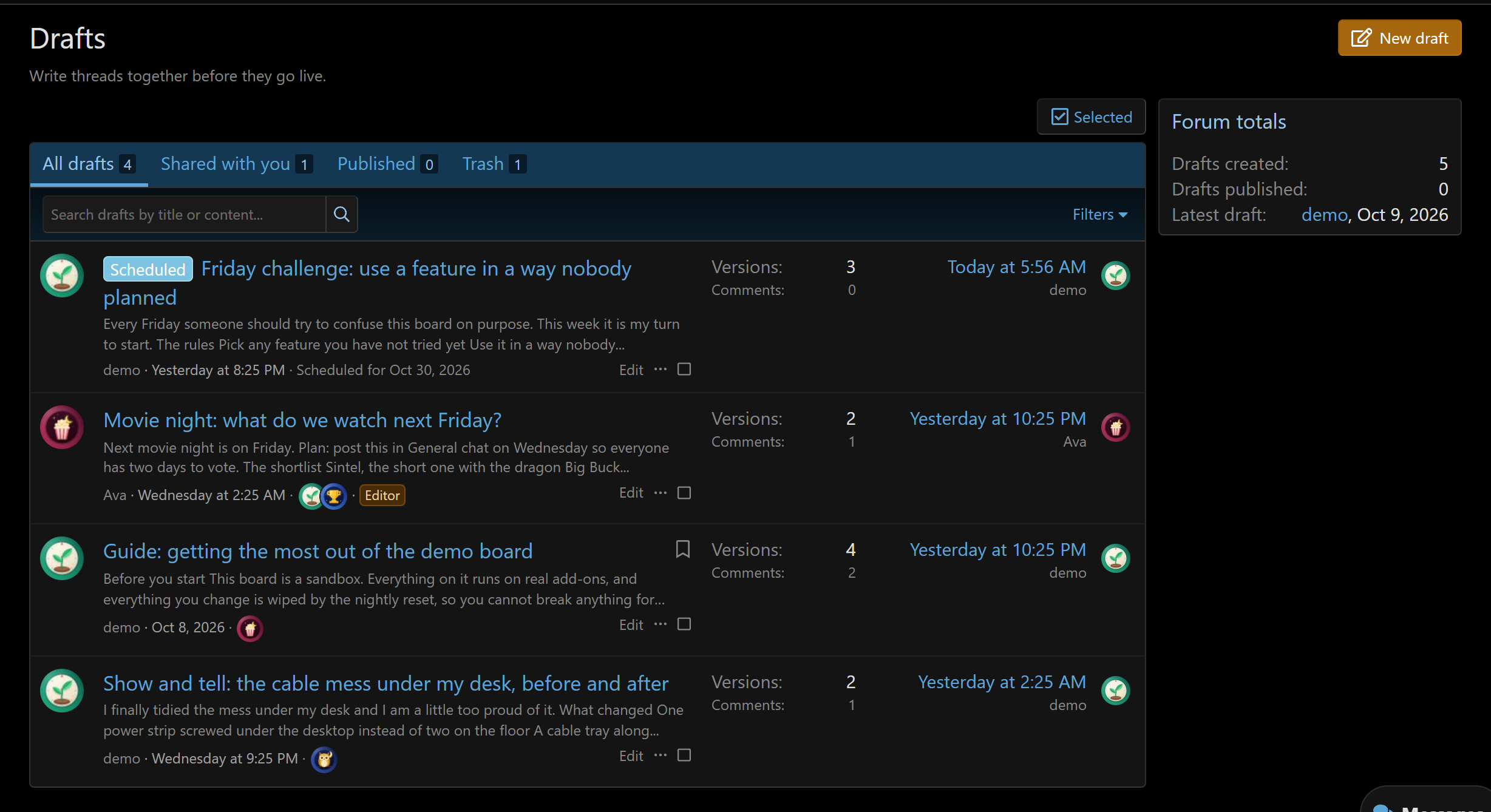Click the large sprout avatar beside Guide draft
This screenshot has width=1491, height=812.
pyautogui.click(x=62, y=558)
